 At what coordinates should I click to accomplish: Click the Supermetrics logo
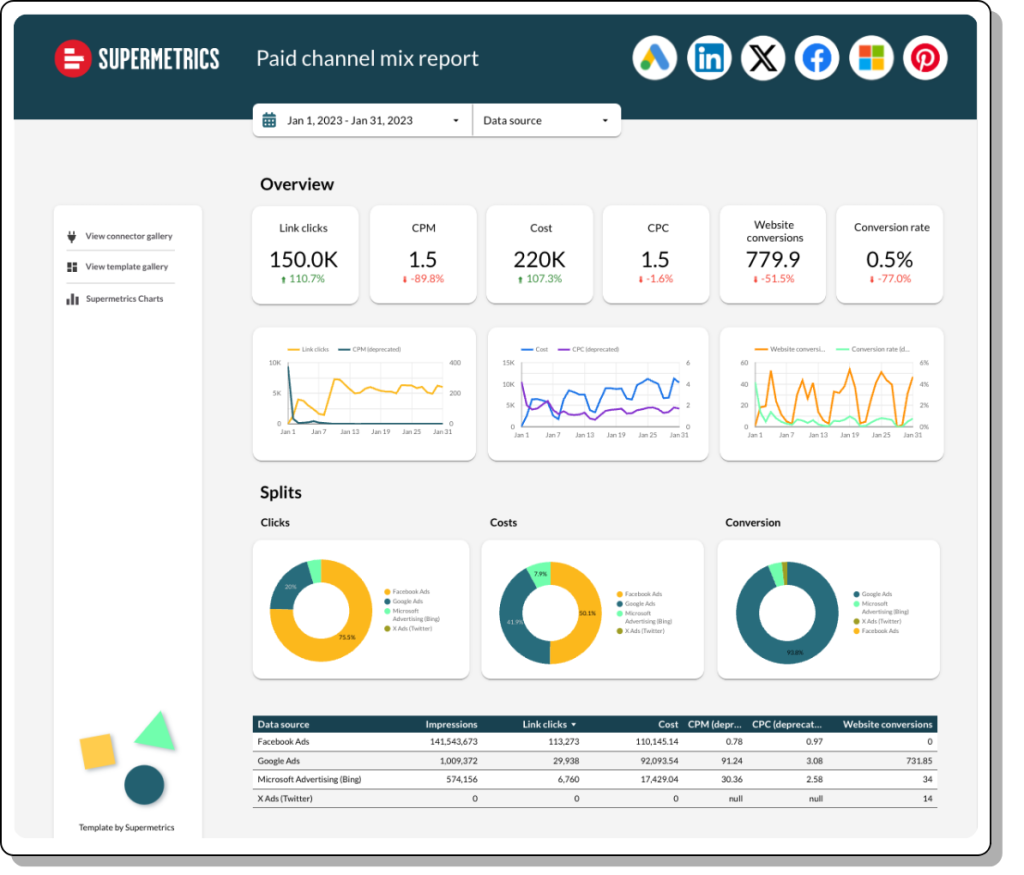click(x=137, y=58)
